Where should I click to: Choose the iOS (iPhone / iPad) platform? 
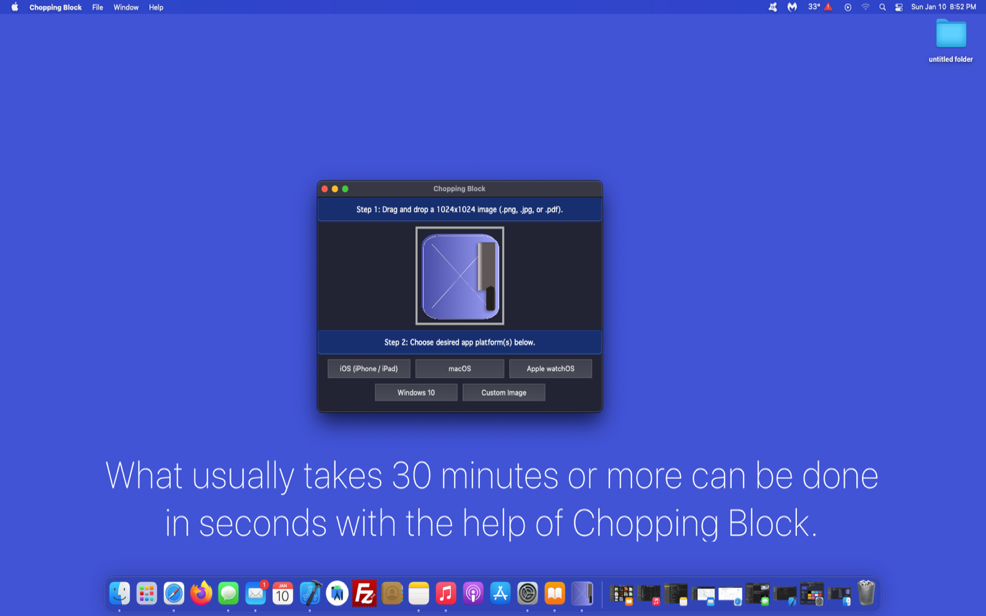point(368,368)
